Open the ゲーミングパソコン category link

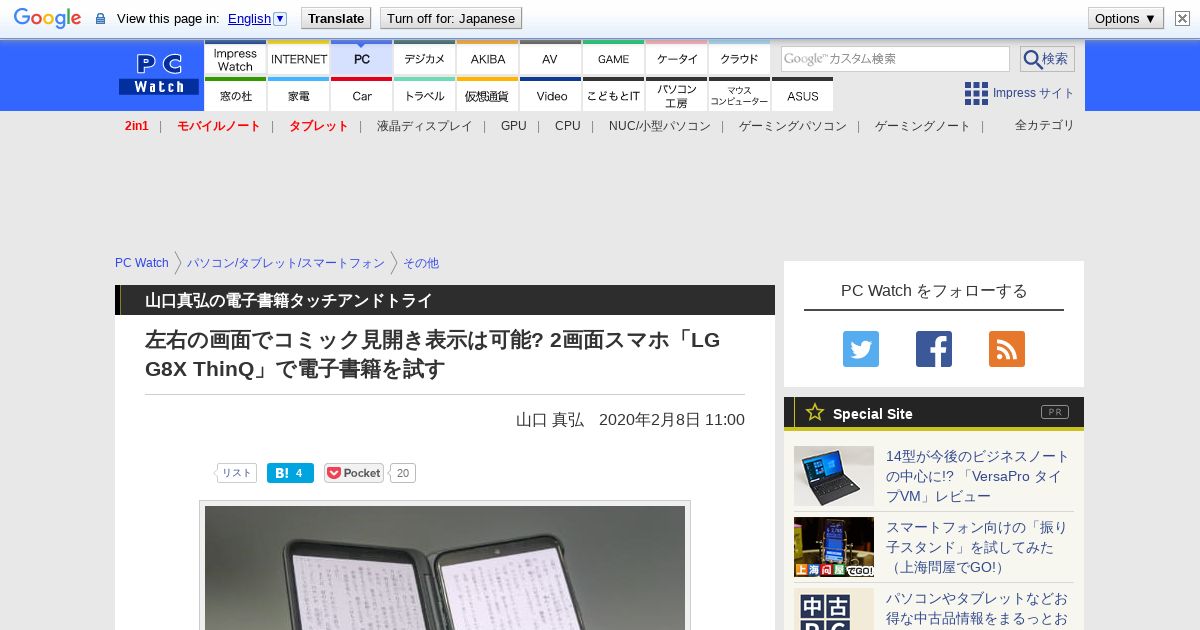793,126
